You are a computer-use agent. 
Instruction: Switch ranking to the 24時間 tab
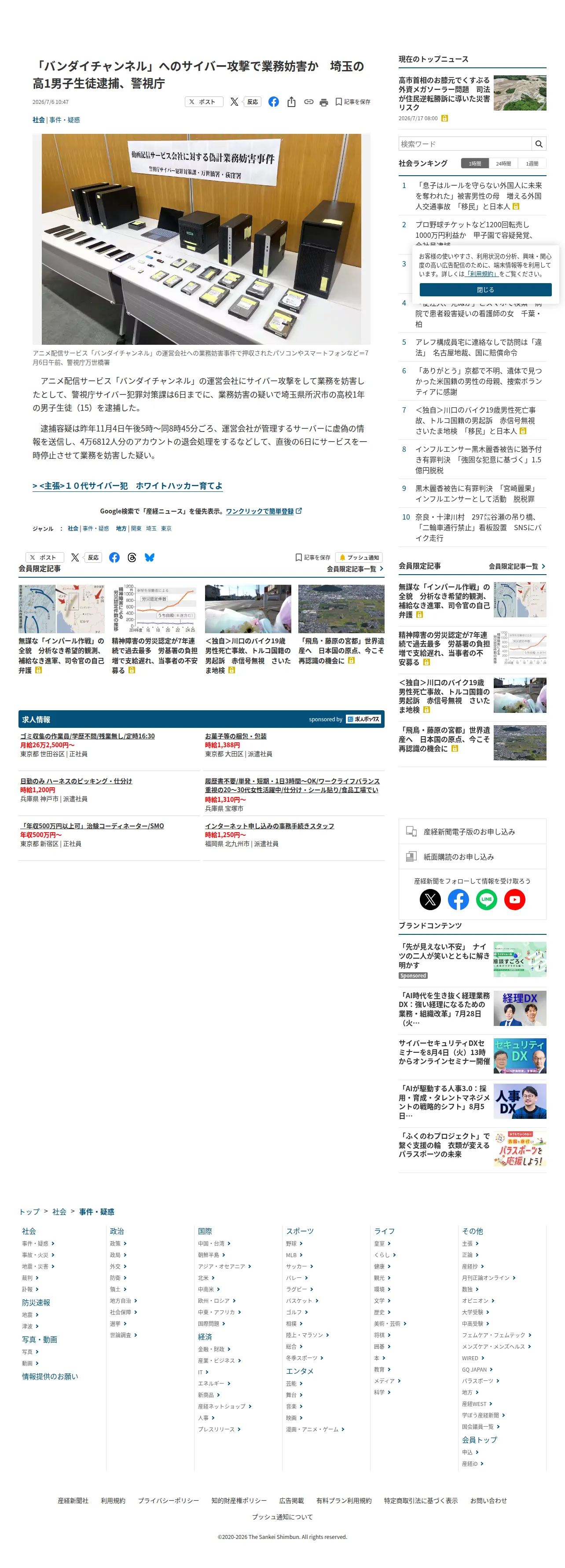503,163
